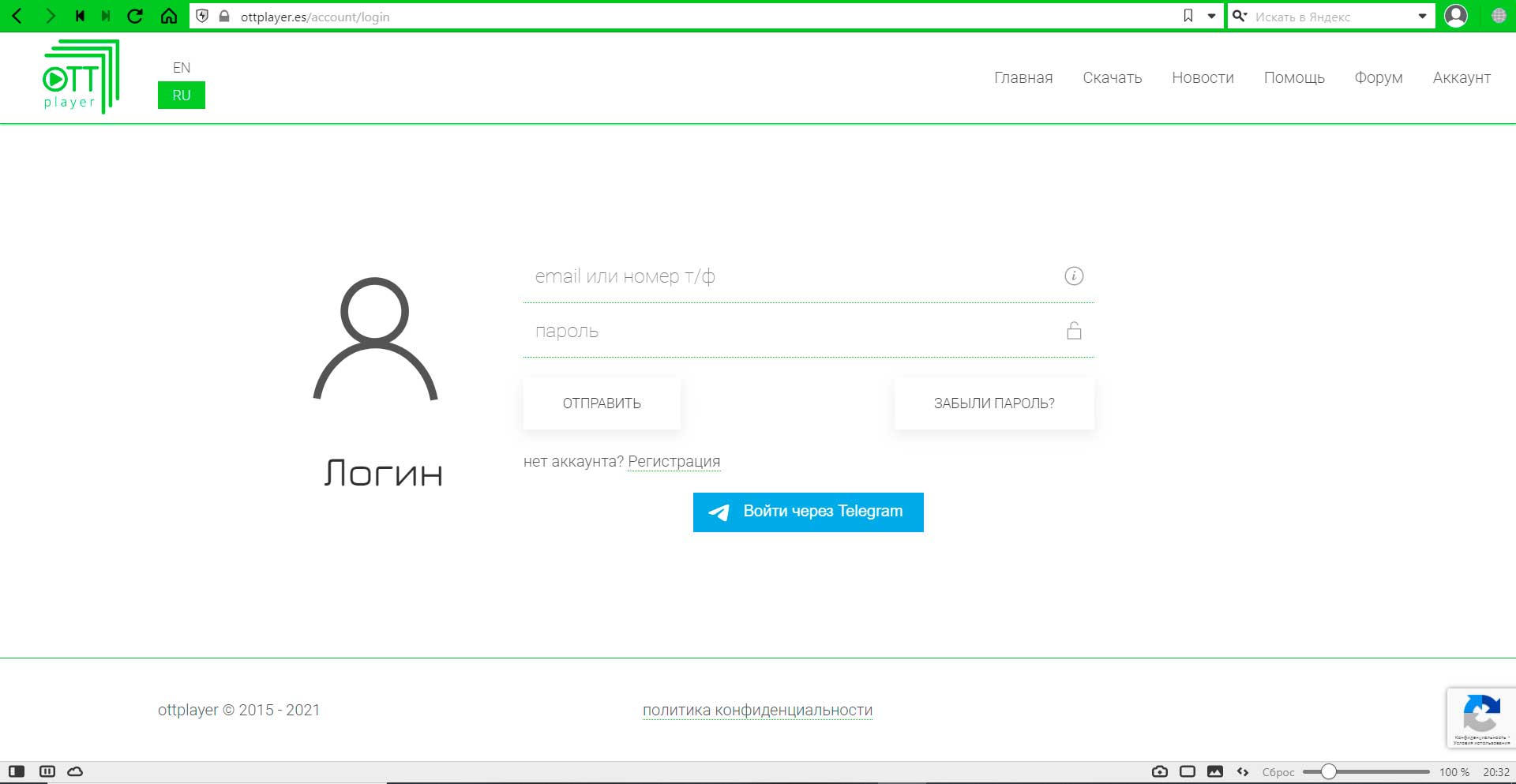
Task: Open the Главная menu item
Action: click(x=1023, y=77)
